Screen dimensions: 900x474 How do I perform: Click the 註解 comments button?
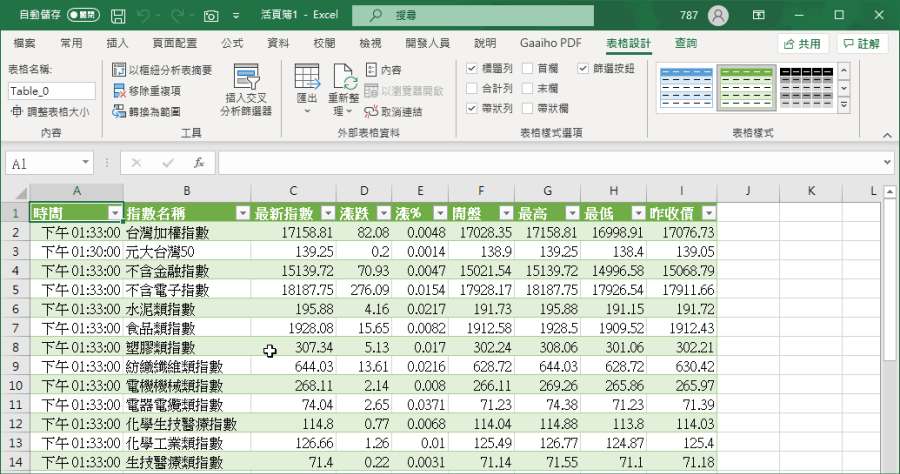click(862, 44)
